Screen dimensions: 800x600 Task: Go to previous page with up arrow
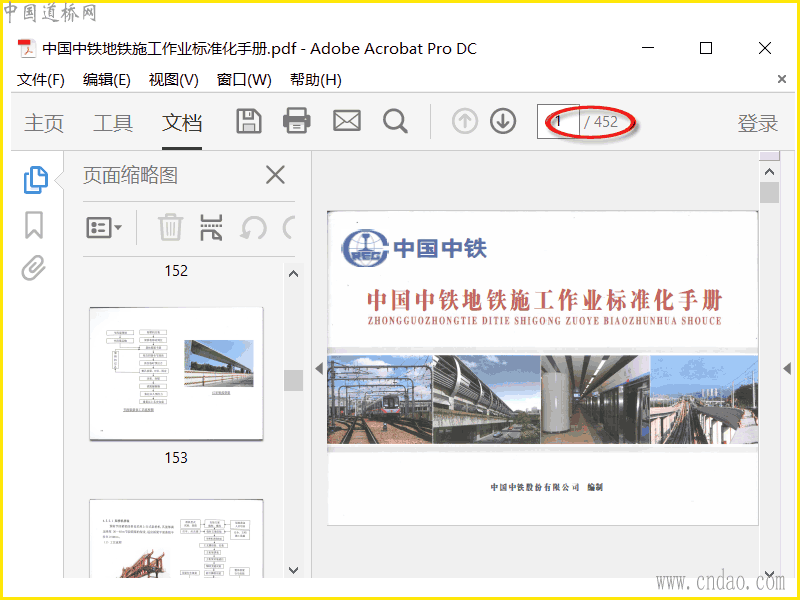(465, 121)
